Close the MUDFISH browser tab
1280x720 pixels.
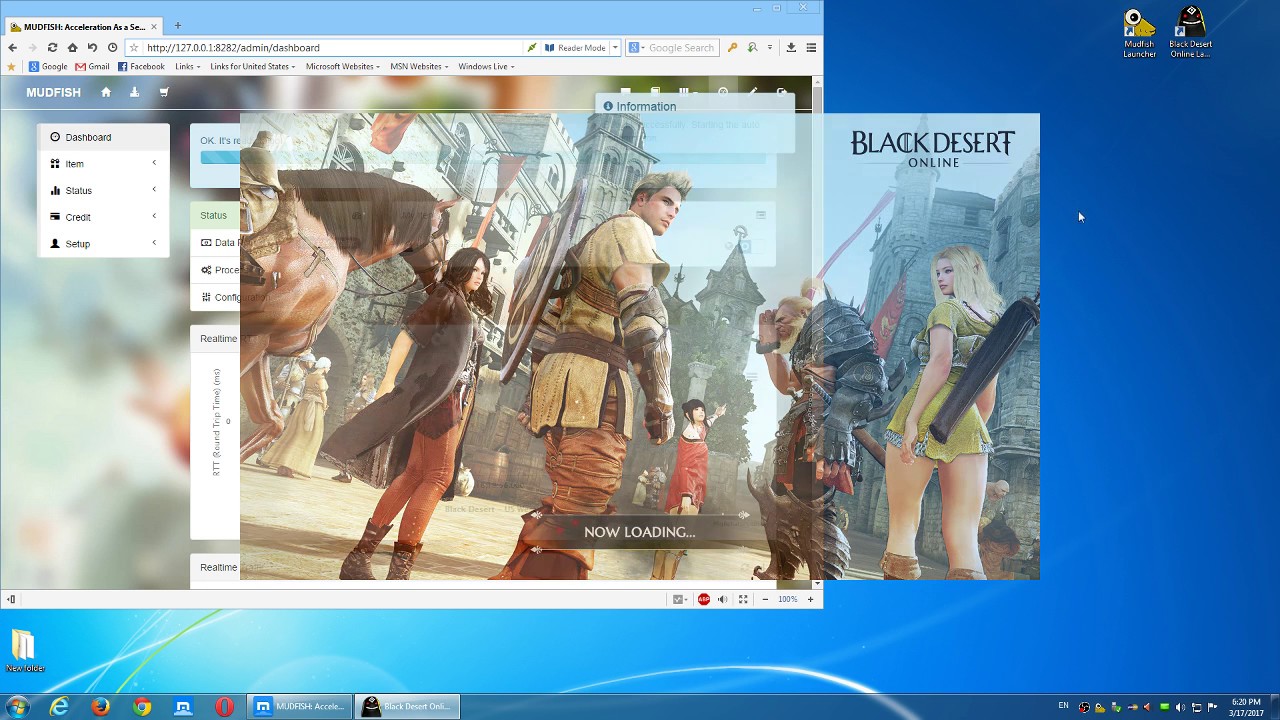(x=154, y=27)
